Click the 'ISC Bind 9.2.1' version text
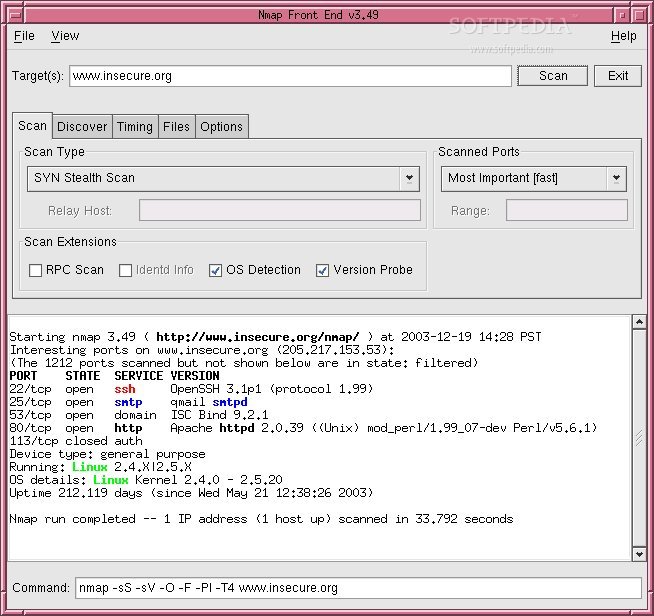The height and width of the screenshot is (616, 654). click(x=219, y=415)
